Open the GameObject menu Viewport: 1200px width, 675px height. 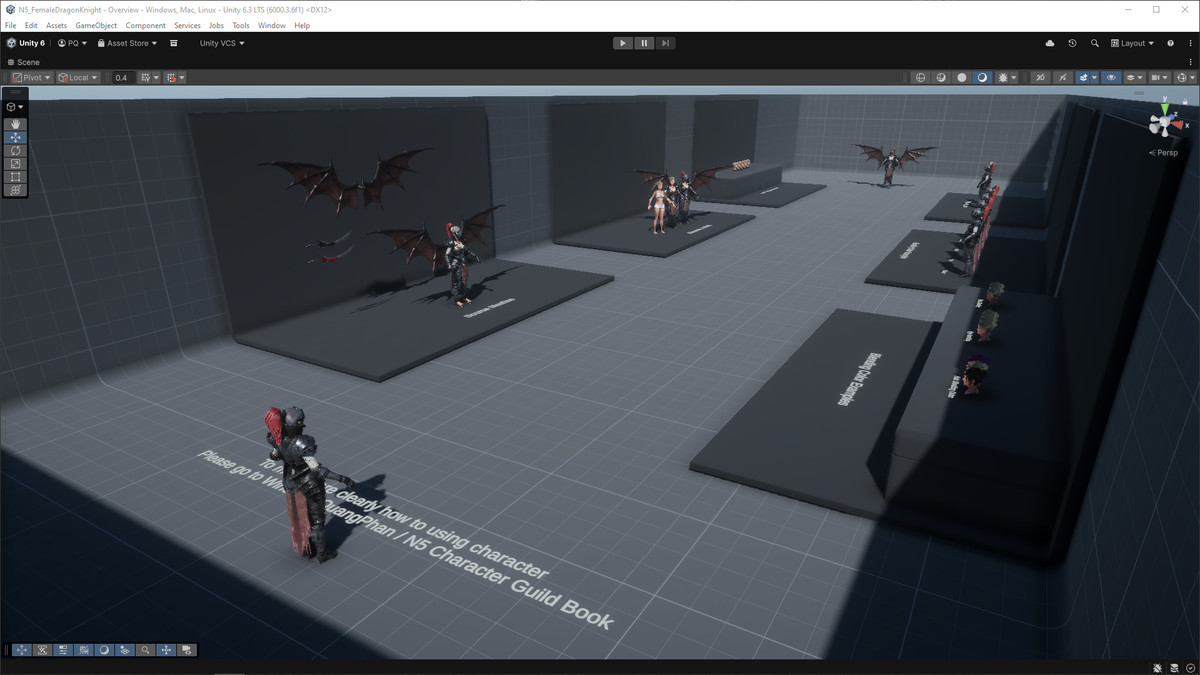[x=96, y=25]
